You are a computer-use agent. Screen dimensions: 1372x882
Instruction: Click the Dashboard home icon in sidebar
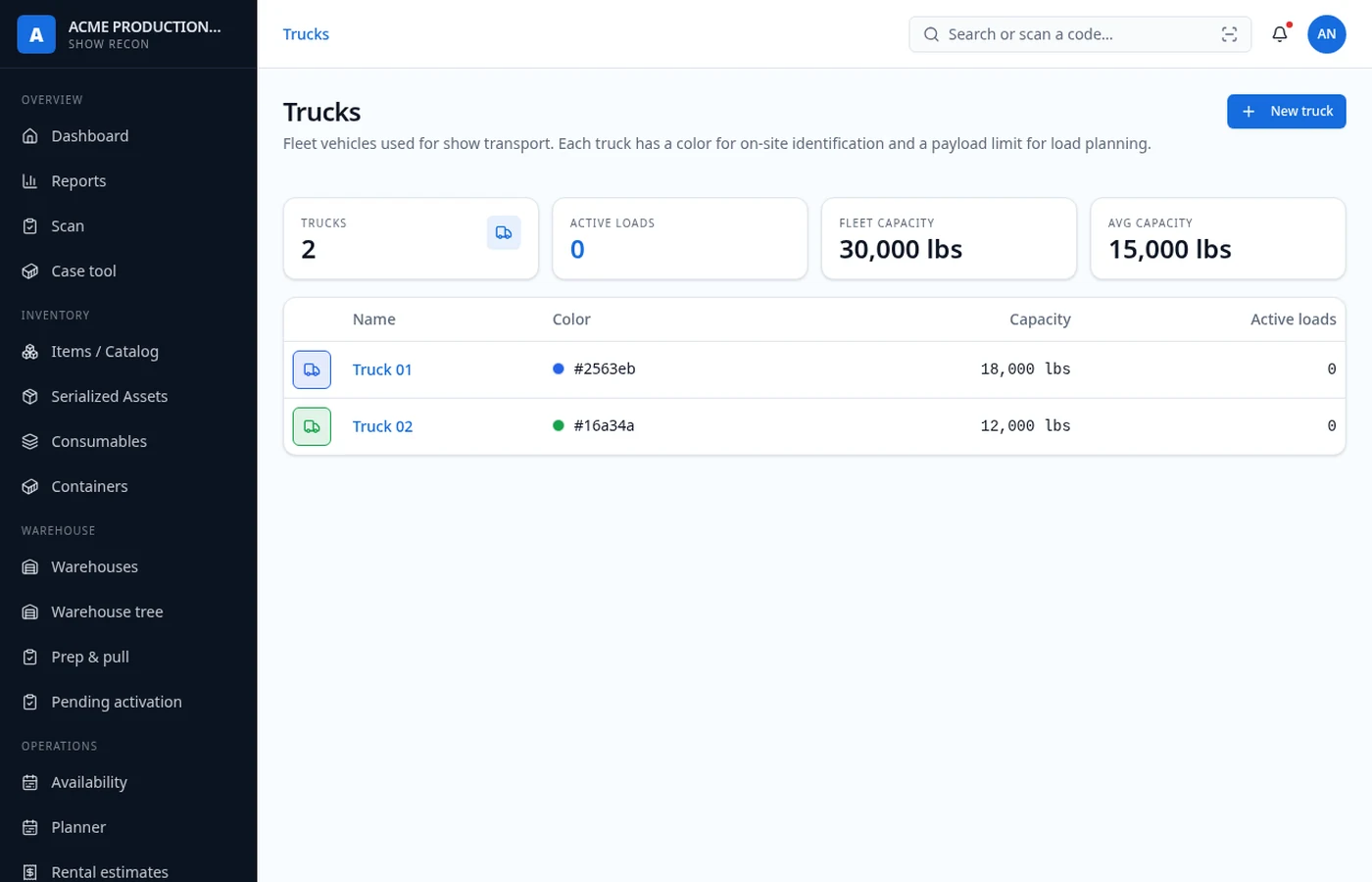pos(30,136)
